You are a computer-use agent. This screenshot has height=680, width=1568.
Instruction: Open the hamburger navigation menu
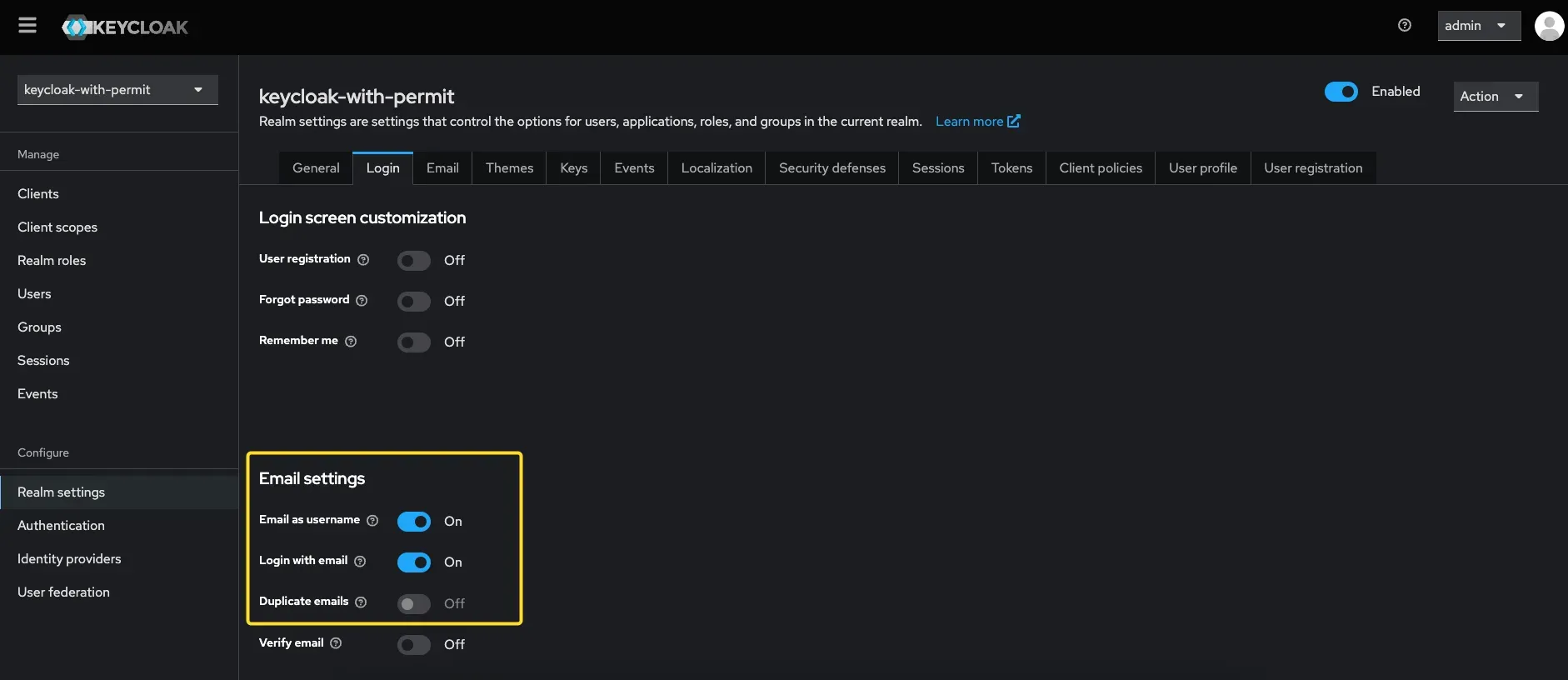pos(27,26)
